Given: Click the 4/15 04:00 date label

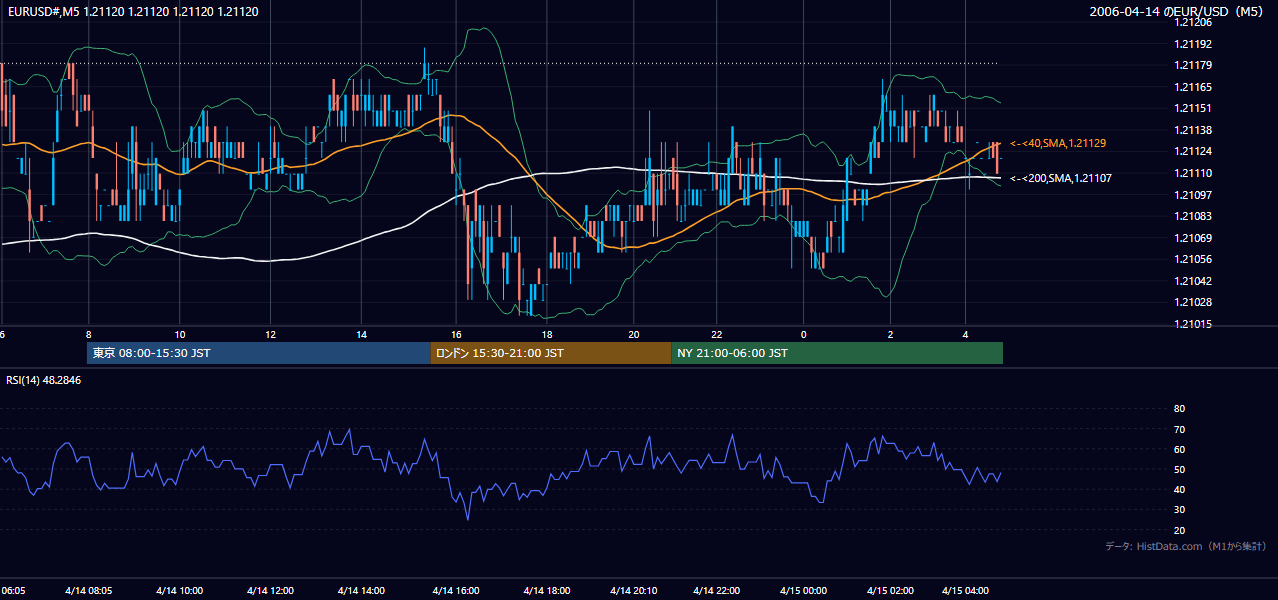Looking at the screenshot, I should point(967,591).
